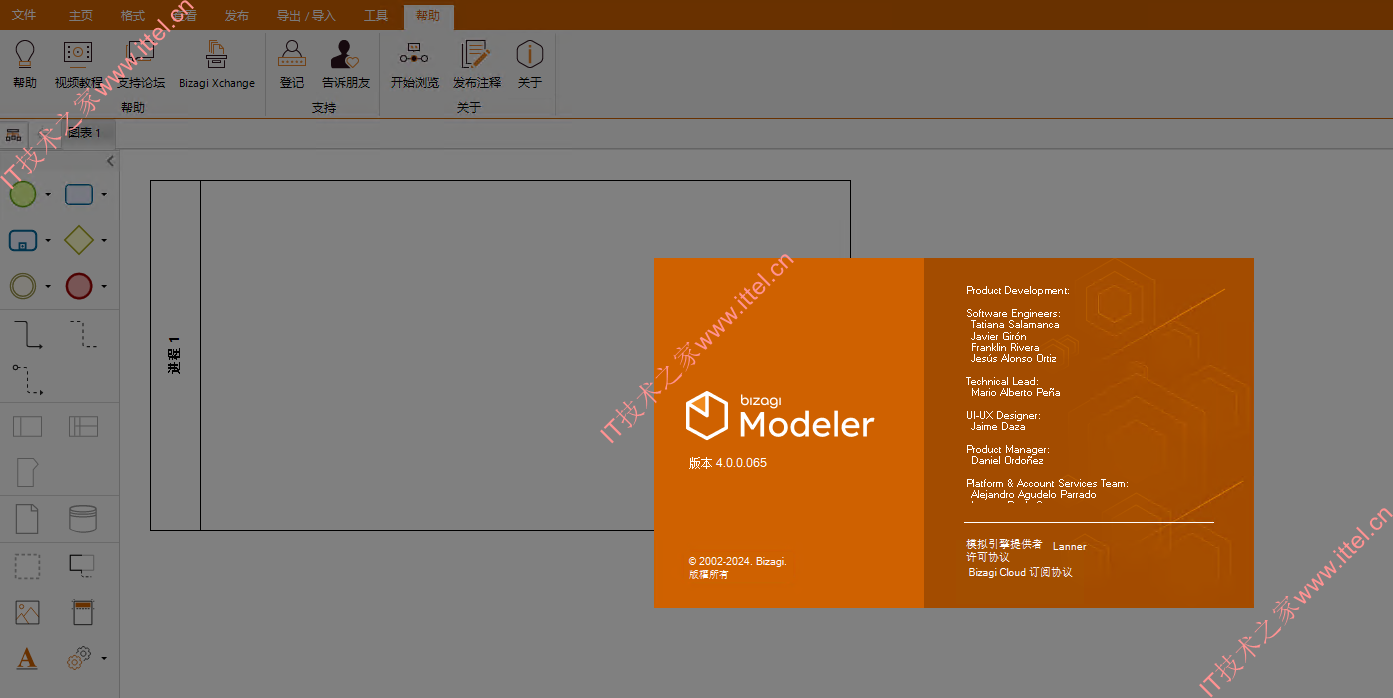Open Bizagi Cloud 订阅协议 link
1393x698 pixels.
(x=1020, y=572)
